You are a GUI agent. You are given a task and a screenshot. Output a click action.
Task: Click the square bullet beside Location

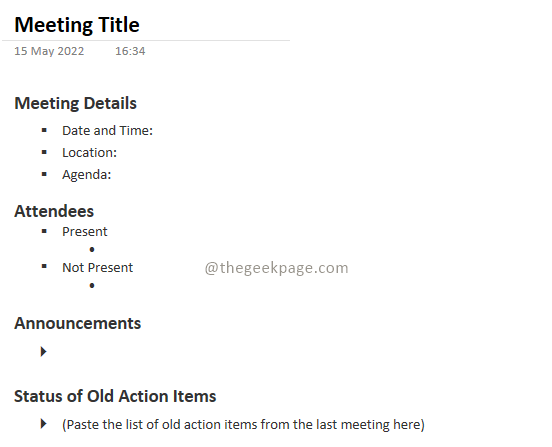44,152
